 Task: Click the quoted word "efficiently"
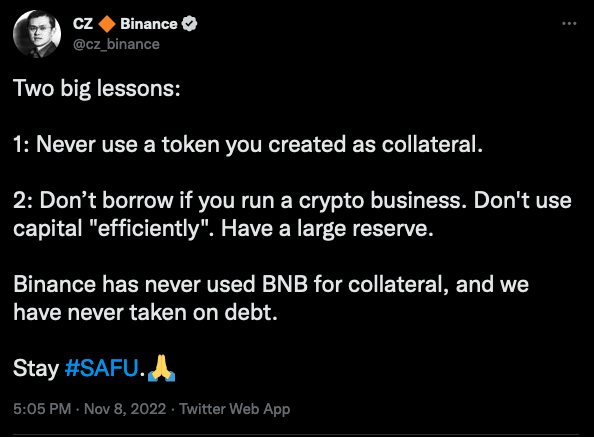148,228
